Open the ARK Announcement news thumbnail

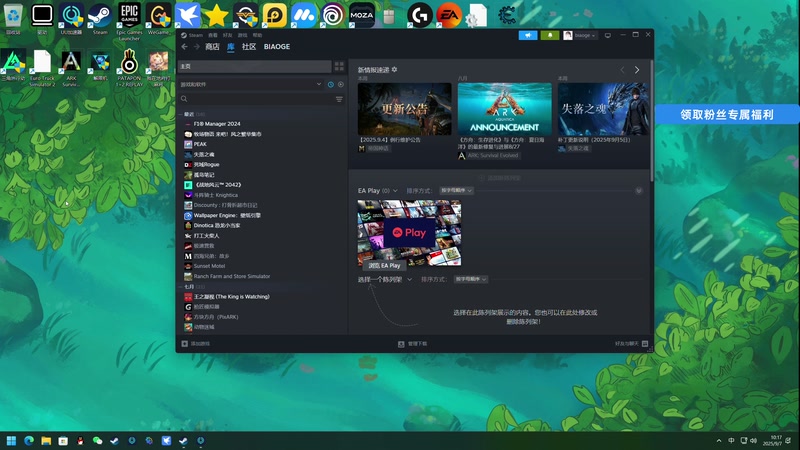(x=505, y=109)
